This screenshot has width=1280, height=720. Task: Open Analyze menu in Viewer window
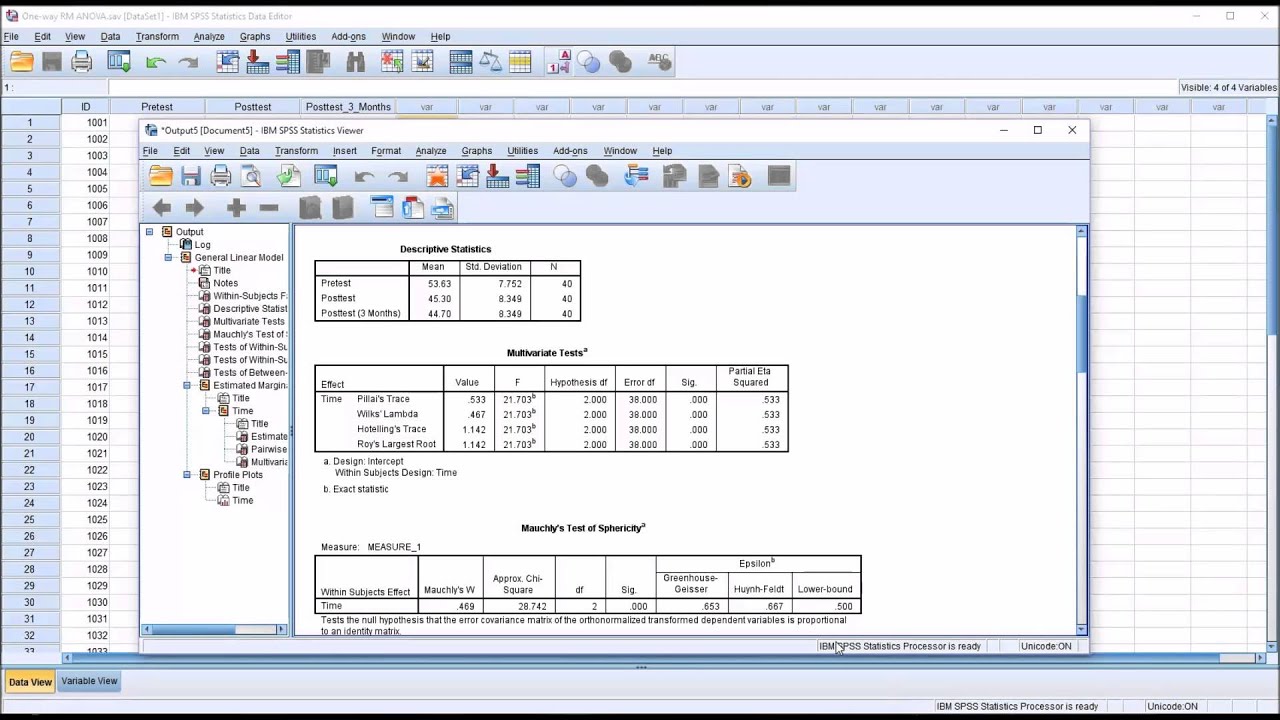431,151
